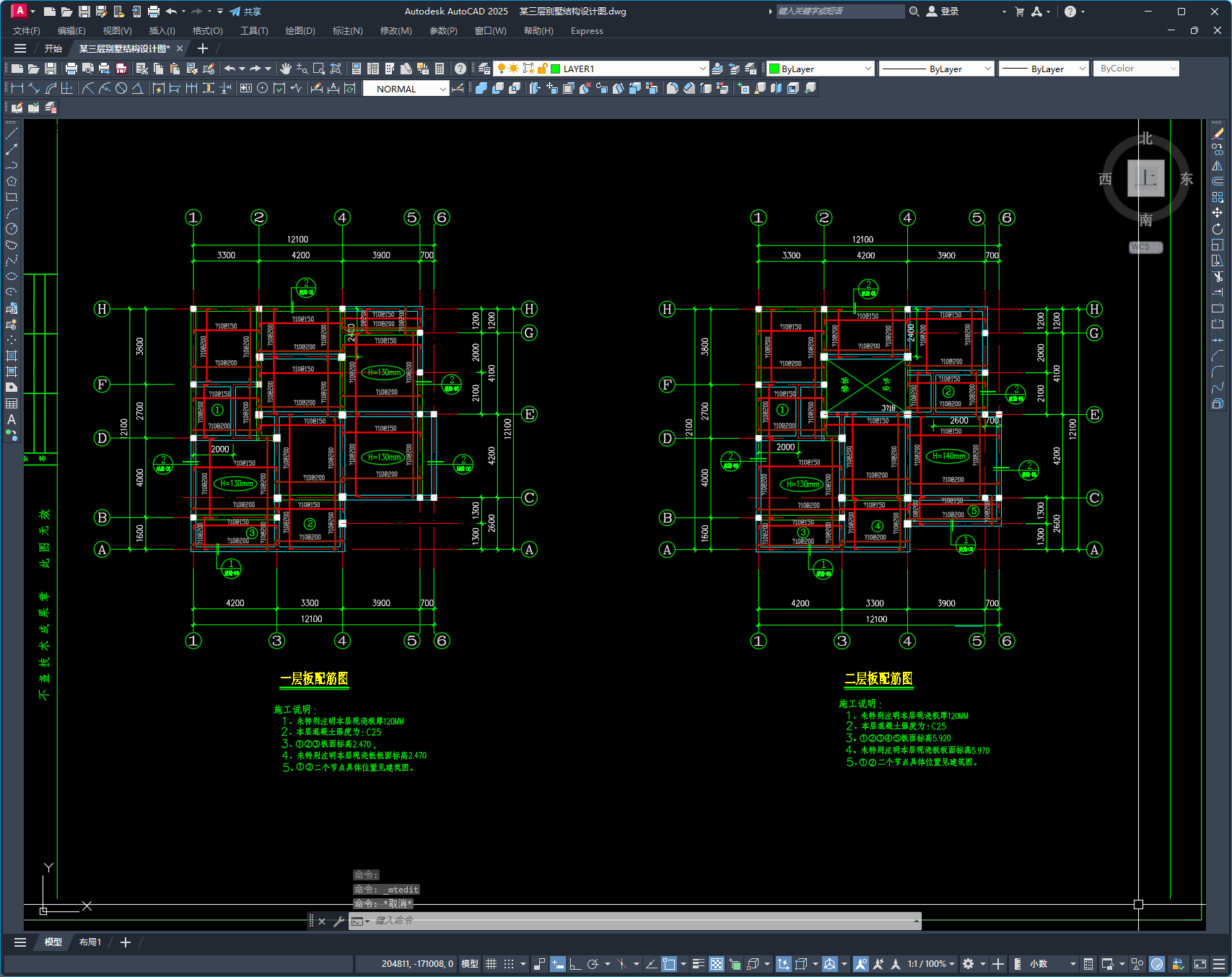The image size is (1232, 977).
Task: Click the WCS label under ViewCube
Action: pos(1145,247)
